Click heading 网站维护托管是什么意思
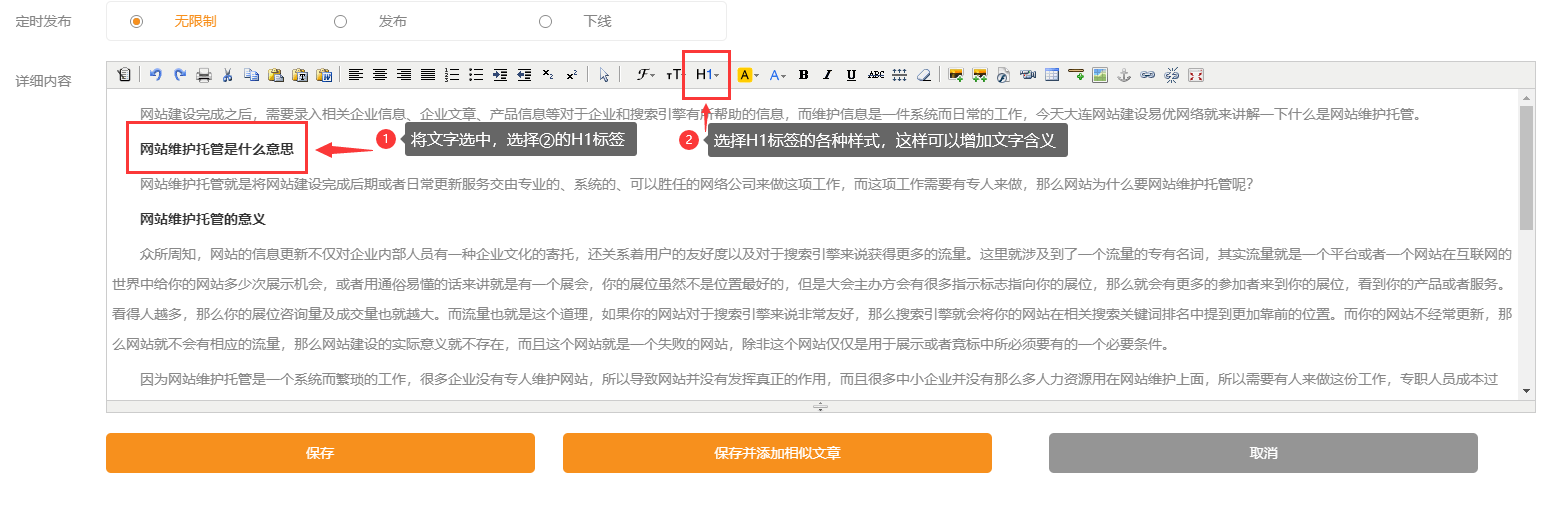Image resolution: width=1552 pixels, height=520 pixels. pyautogui.click(x=217, y=149)
